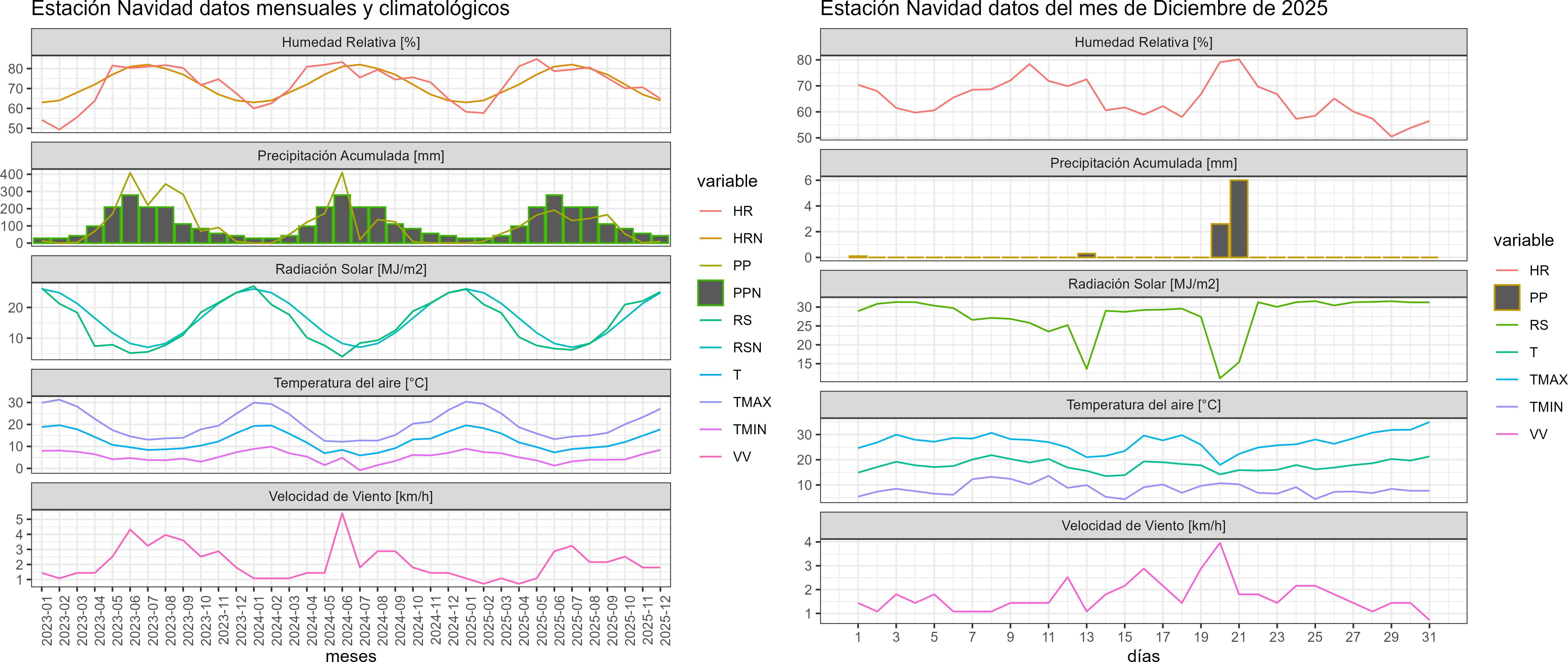The image size is (1568, 662).
Task: Click the VV pink key in right legend
Action: [x=1507, y=435]
